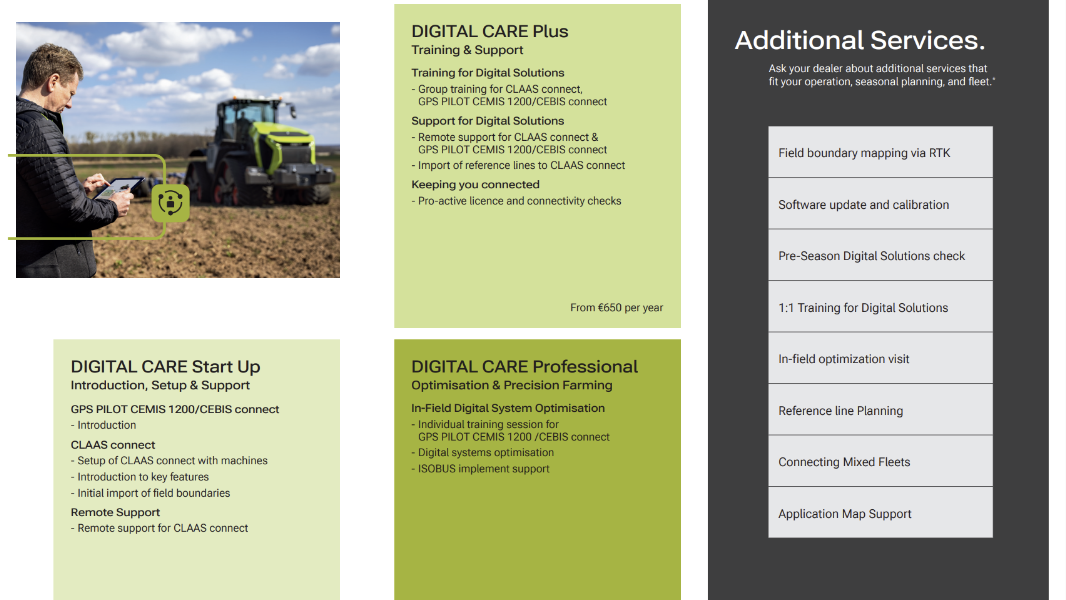Click Training & Support subtitle
Screen dimensions: 1066x600
click(467, 50)
